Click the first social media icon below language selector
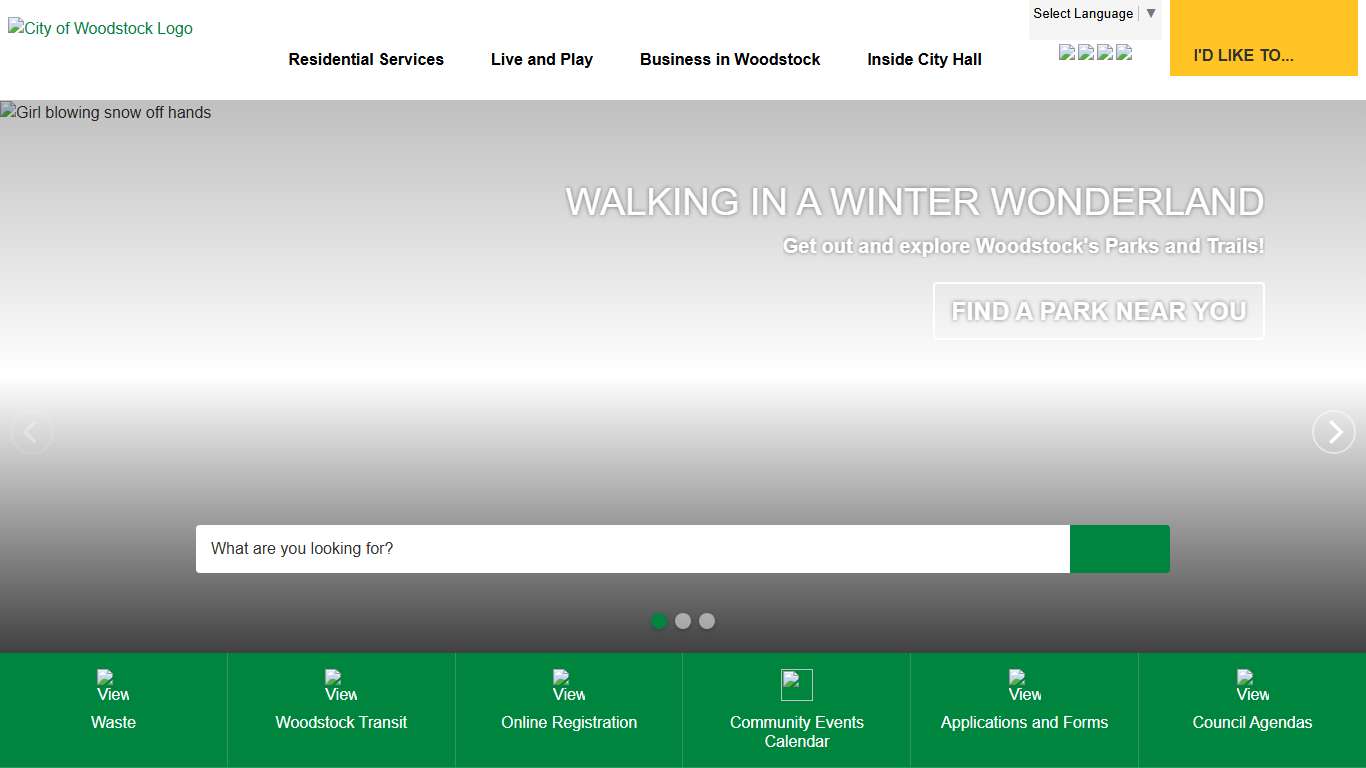 [x=1067, y=53]
